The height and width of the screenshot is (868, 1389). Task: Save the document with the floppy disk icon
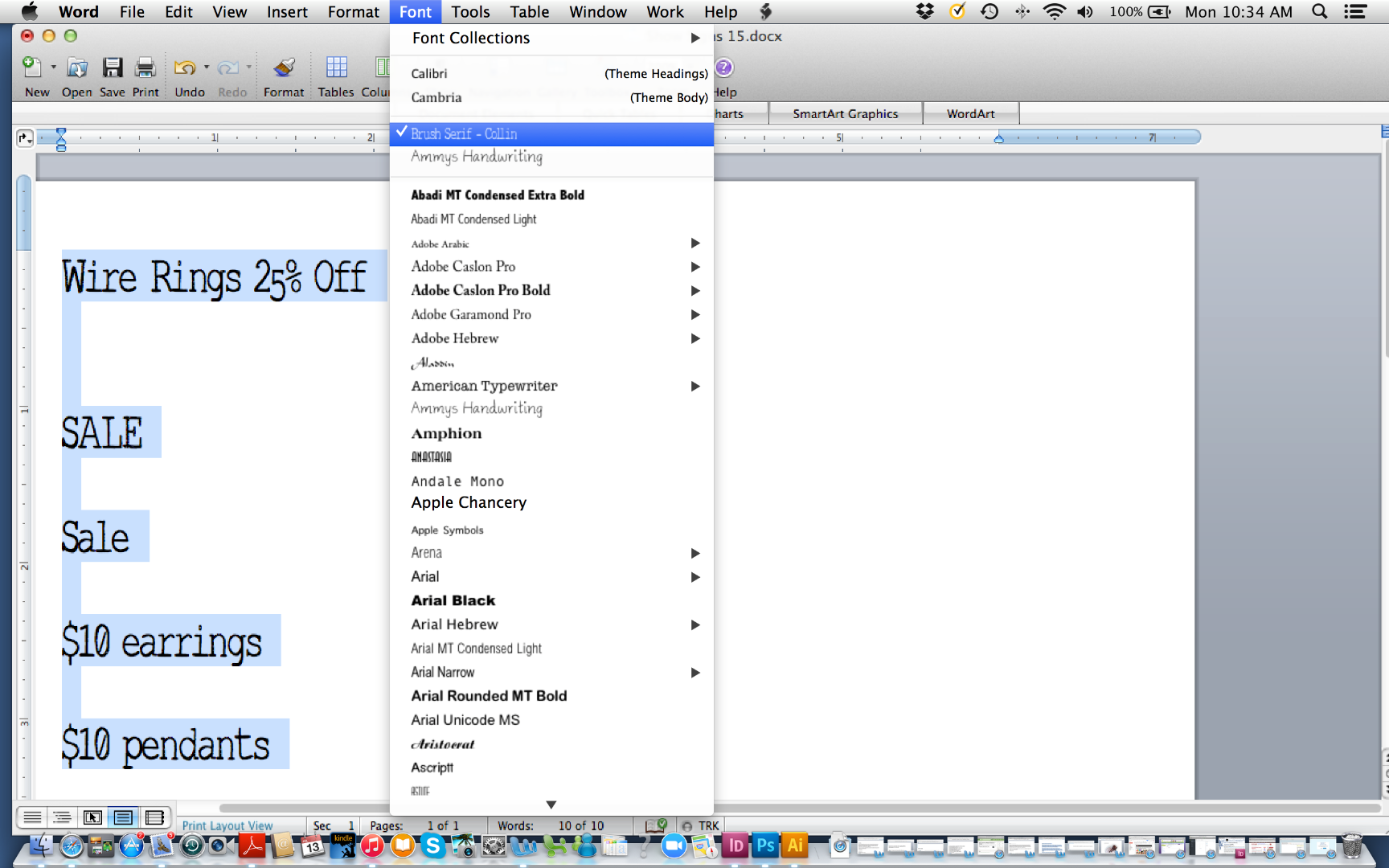click(113, 68)
